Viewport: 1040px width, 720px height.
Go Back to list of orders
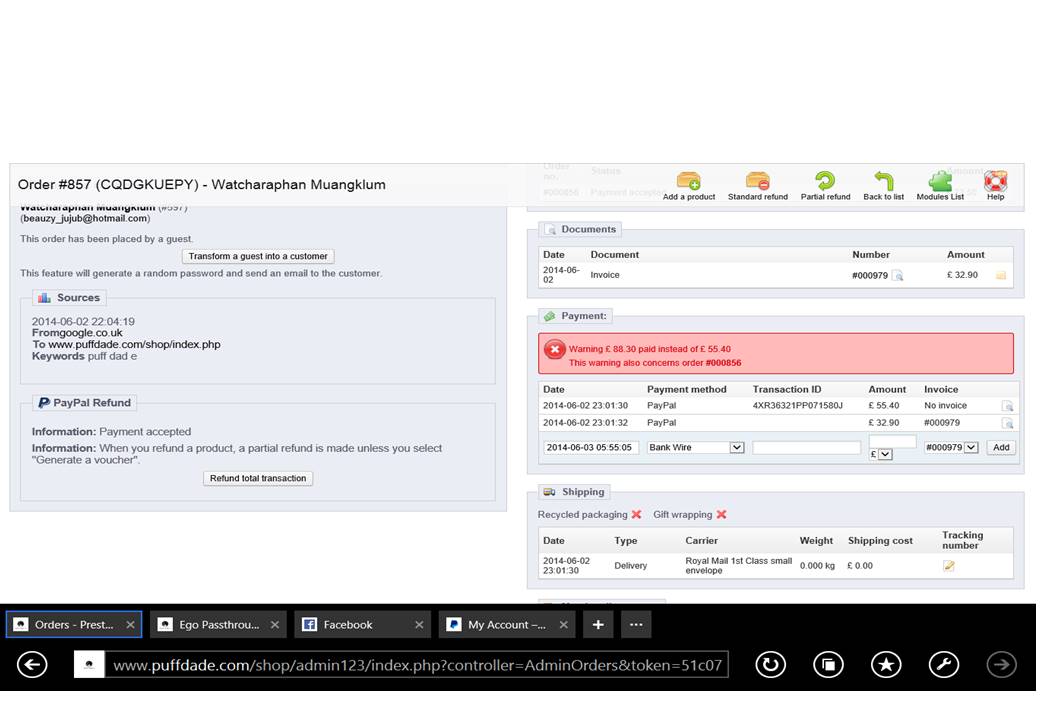(883, 180)
